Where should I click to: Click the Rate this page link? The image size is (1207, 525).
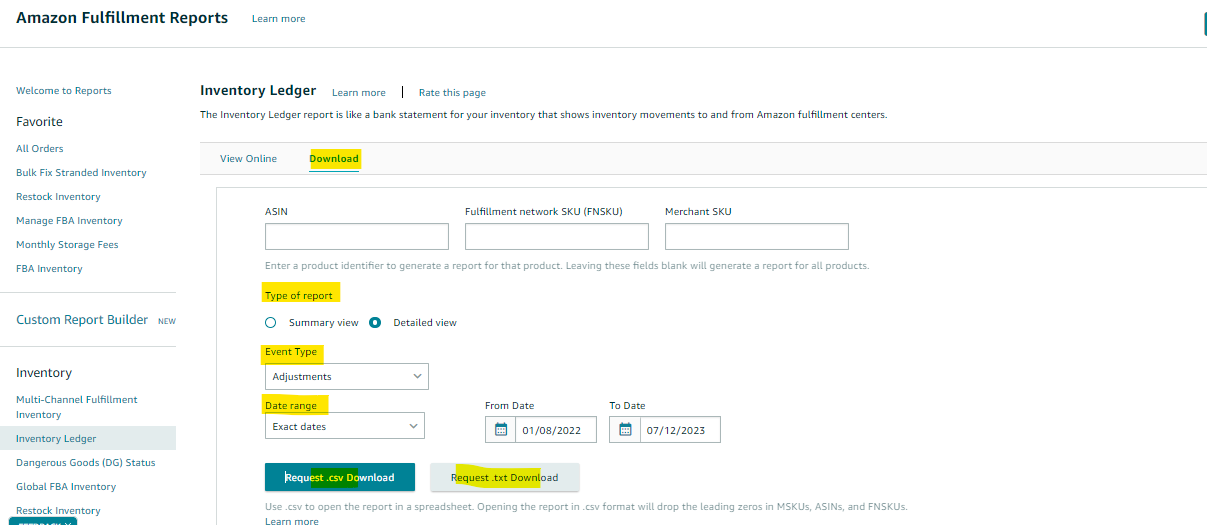(452, 93)
